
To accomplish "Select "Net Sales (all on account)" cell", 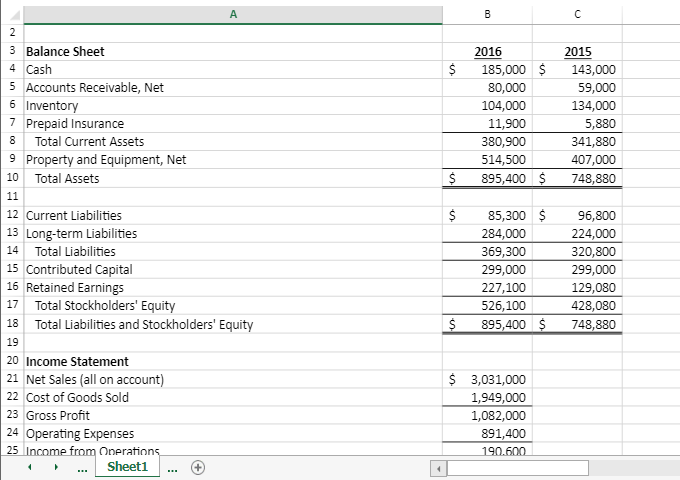I will [233, 379].
